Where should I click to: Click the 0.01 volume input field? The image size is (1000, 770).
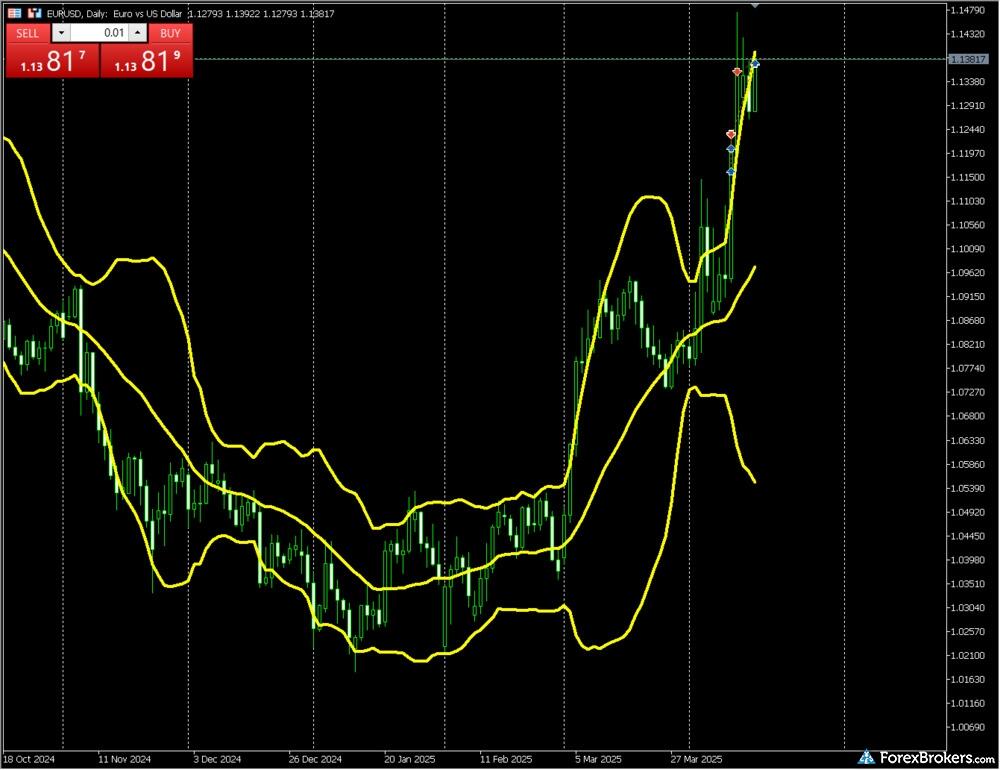click(98, 33)
